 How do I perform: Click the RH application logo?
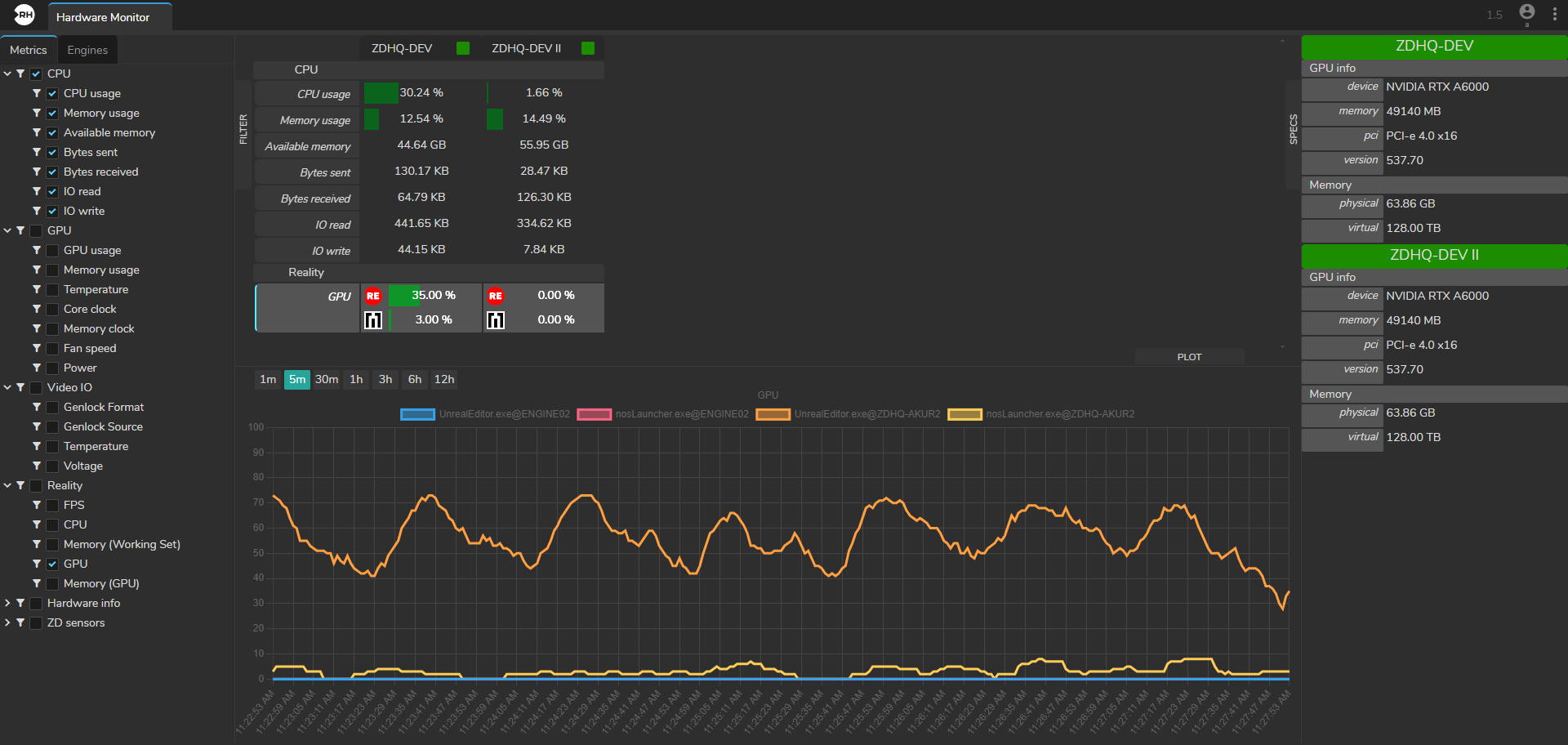(x=24, y=15)
